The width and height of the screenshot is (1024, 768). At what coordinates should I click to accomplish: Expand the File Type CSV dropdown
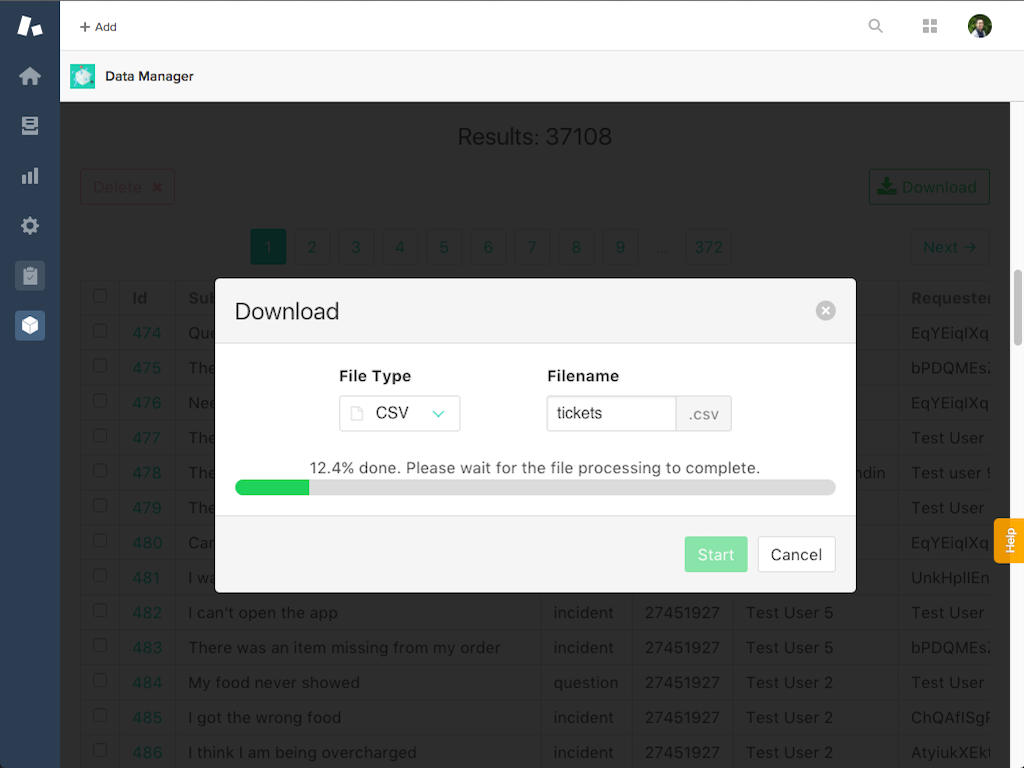pyautogui.click(x=400, y=413)
